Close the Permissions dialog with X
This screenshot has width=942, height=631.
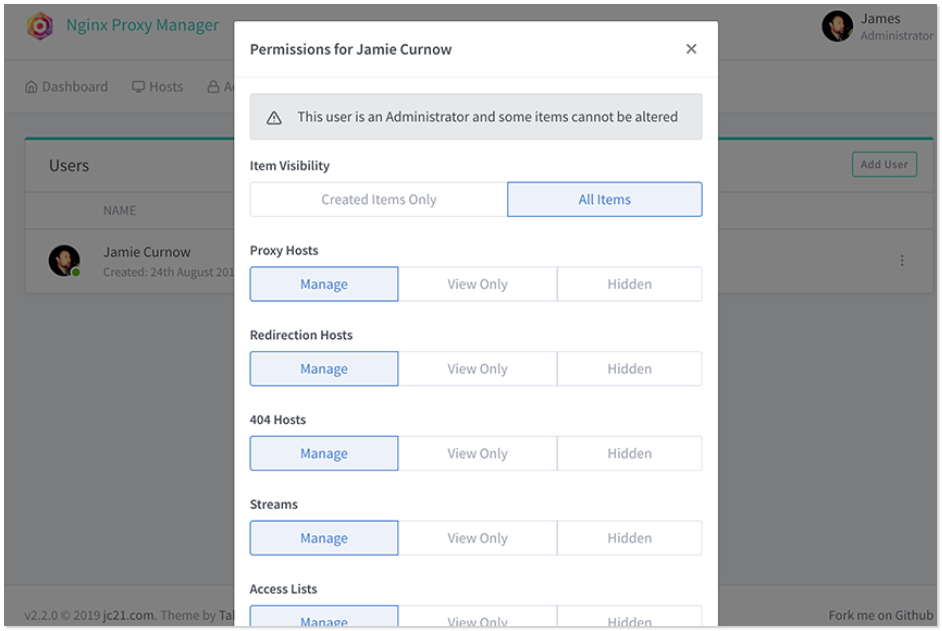point(691,49)
